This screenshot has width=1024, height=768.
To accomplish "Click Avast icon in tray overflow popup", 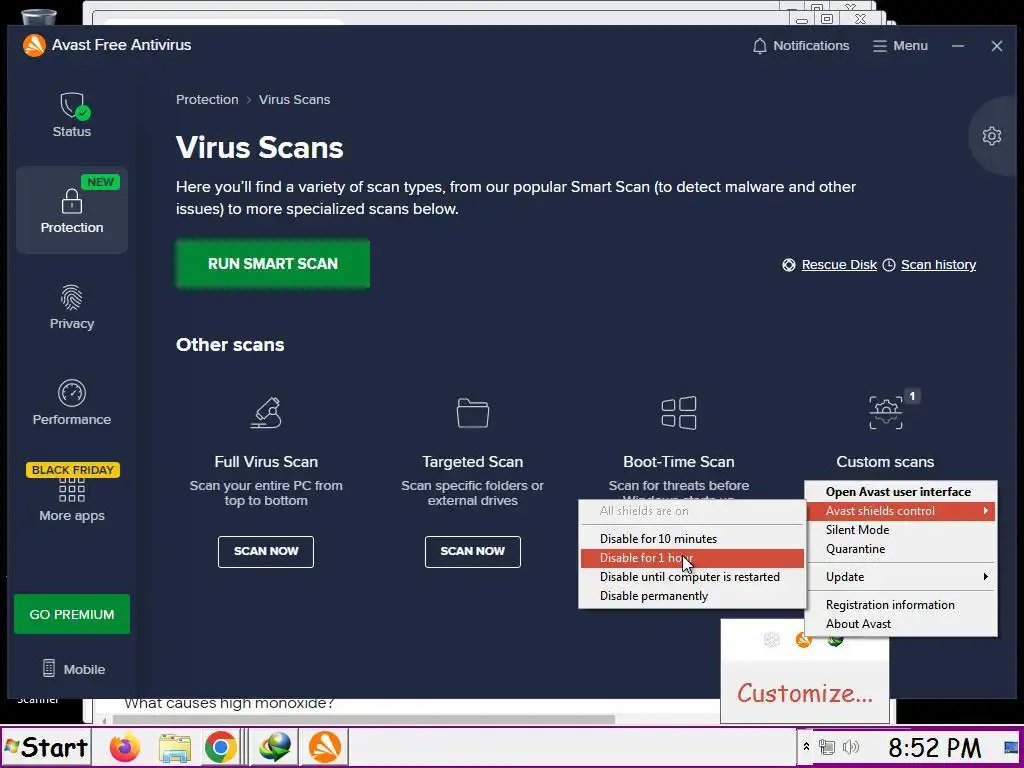I will [803, 640].
